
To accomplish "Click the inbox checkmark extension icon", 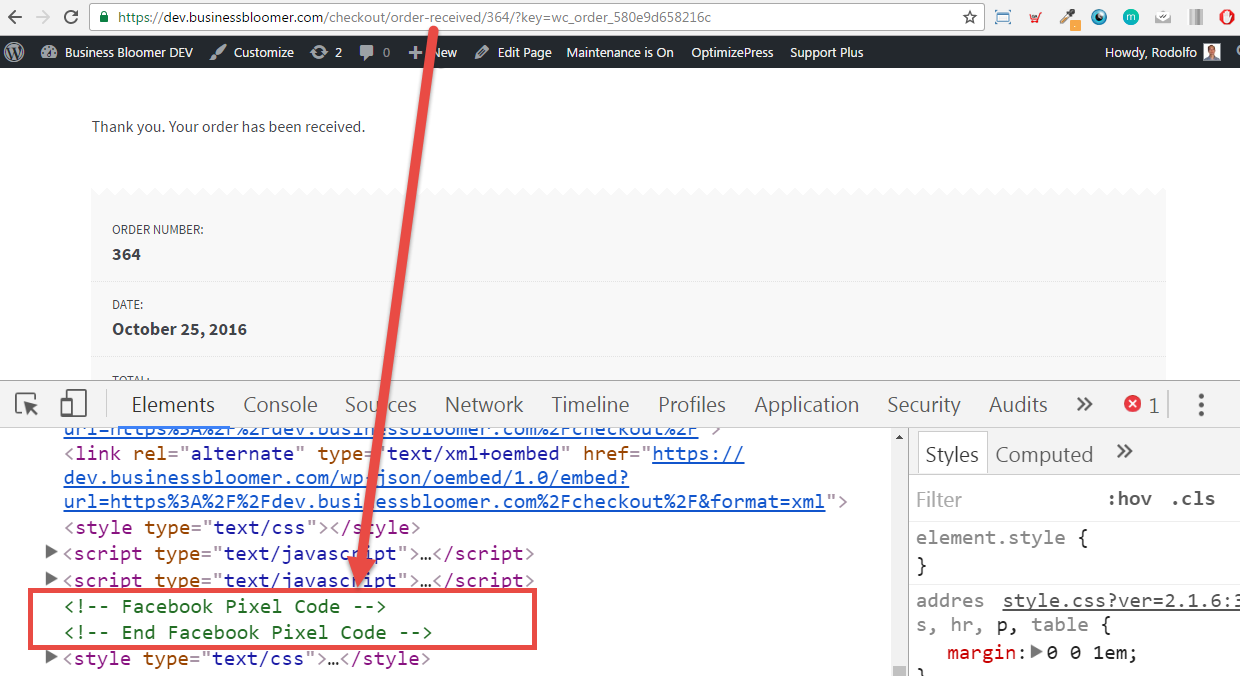I will (1163, 17).
